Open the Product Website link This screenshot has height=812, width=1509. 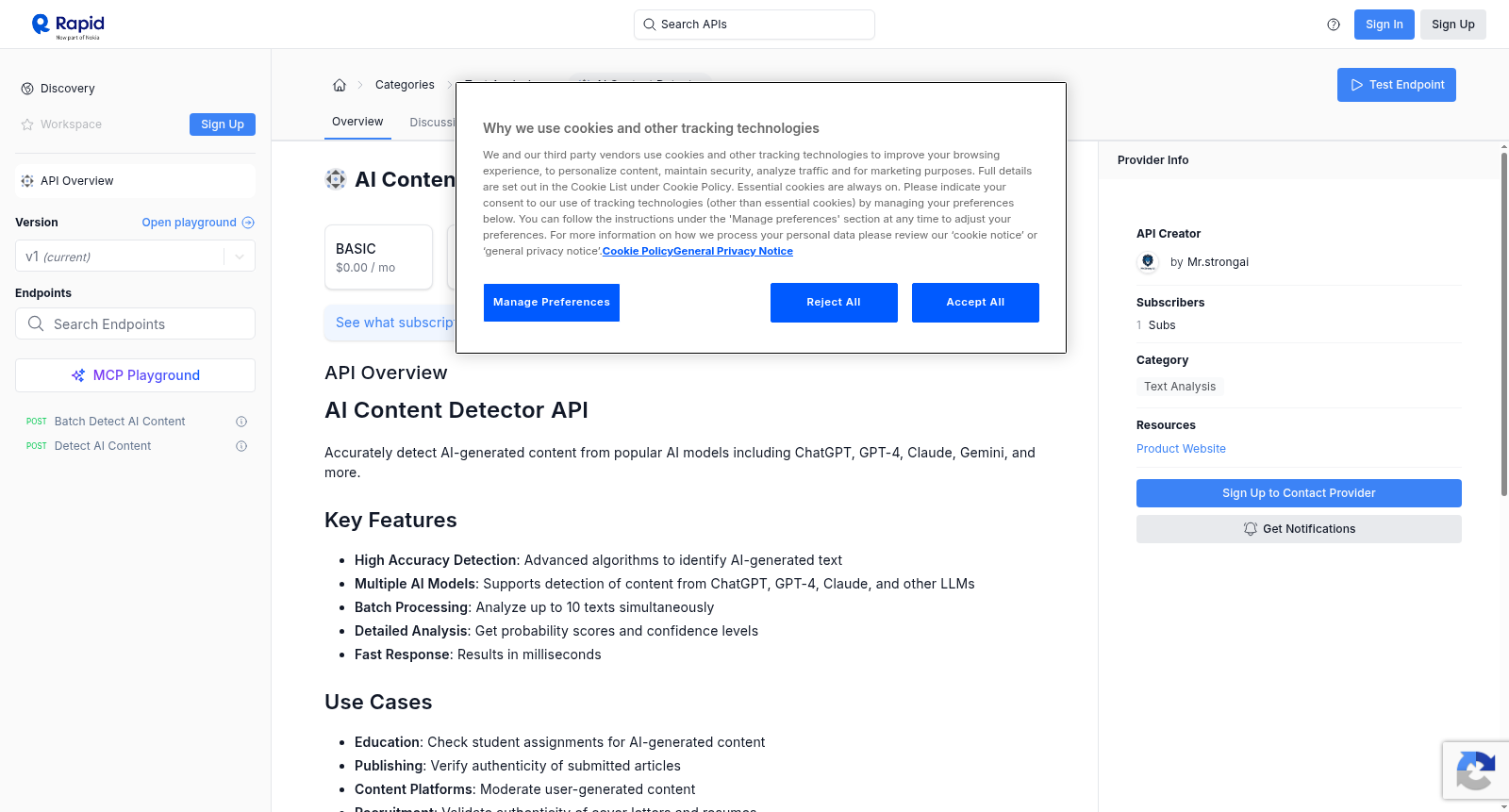(1181, 449)
